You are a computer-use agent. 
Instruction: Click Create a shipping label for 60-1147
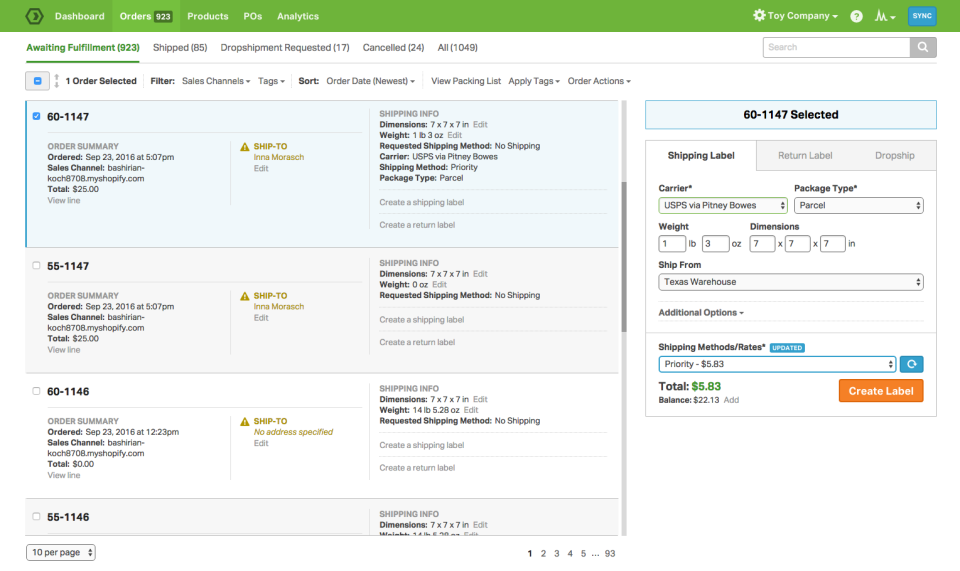point(422,203)
